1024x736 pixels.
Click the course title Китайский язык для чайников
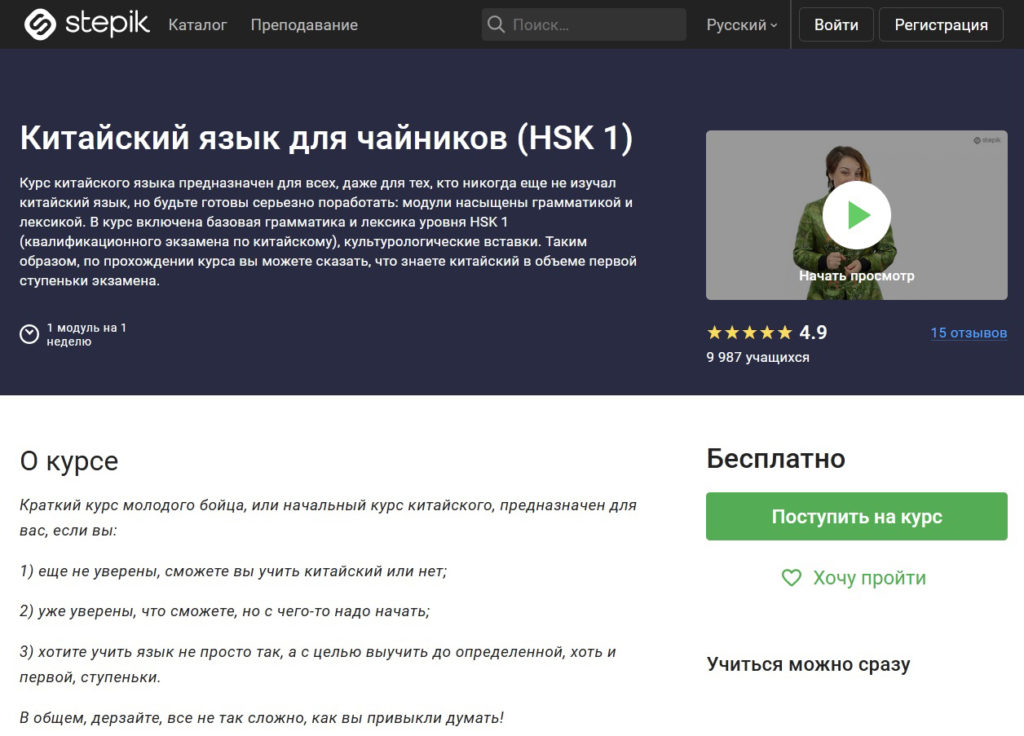326,138
